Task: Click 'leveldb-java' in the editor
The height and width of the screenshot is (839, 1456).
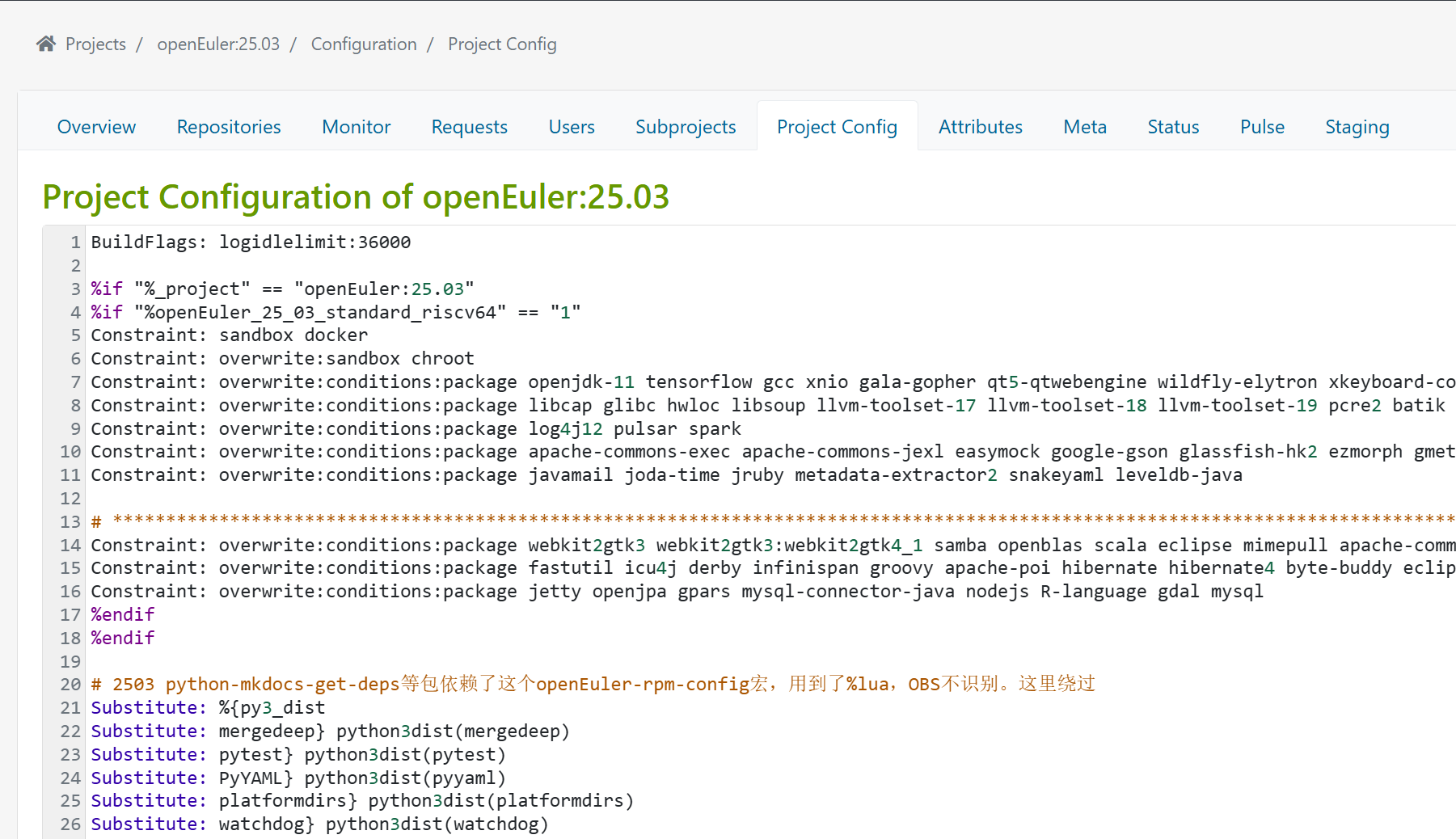Action: [x=1180, y=475]
